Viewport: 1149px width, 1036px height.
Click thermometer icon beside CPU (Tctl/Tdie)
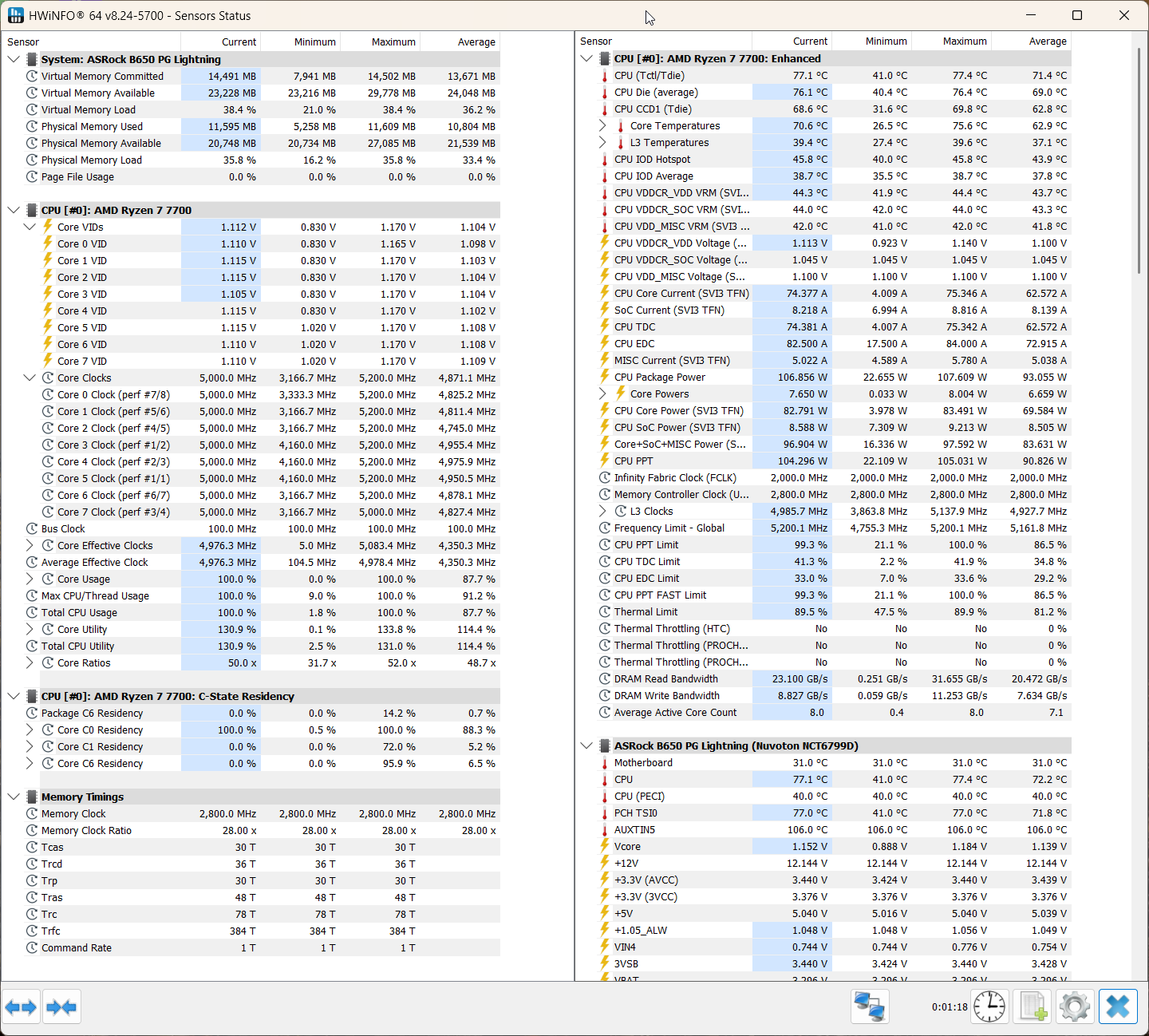(x=604, y=76)
